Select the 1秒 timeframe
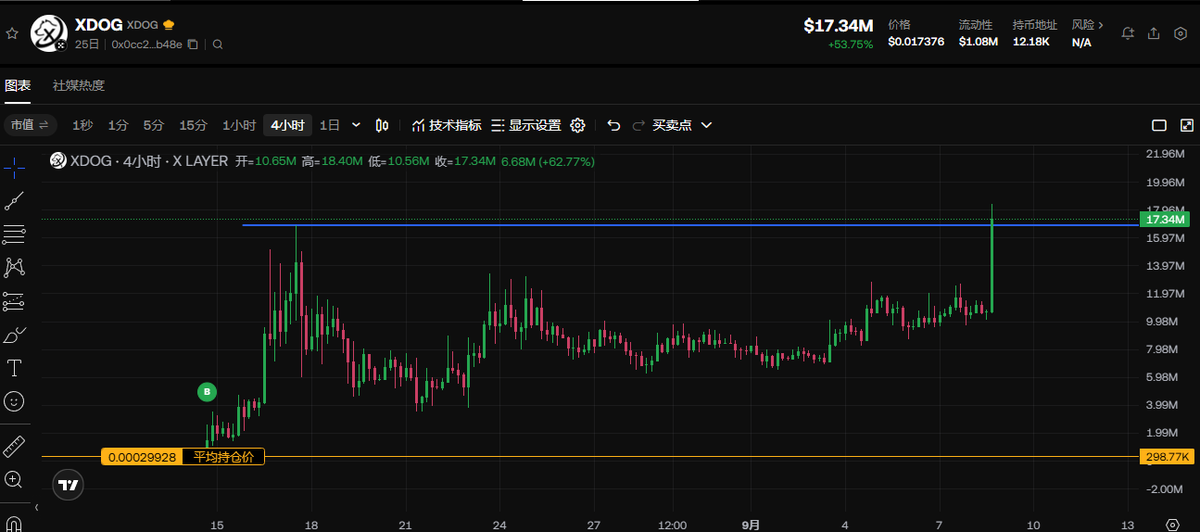 [x=82, y=125]
